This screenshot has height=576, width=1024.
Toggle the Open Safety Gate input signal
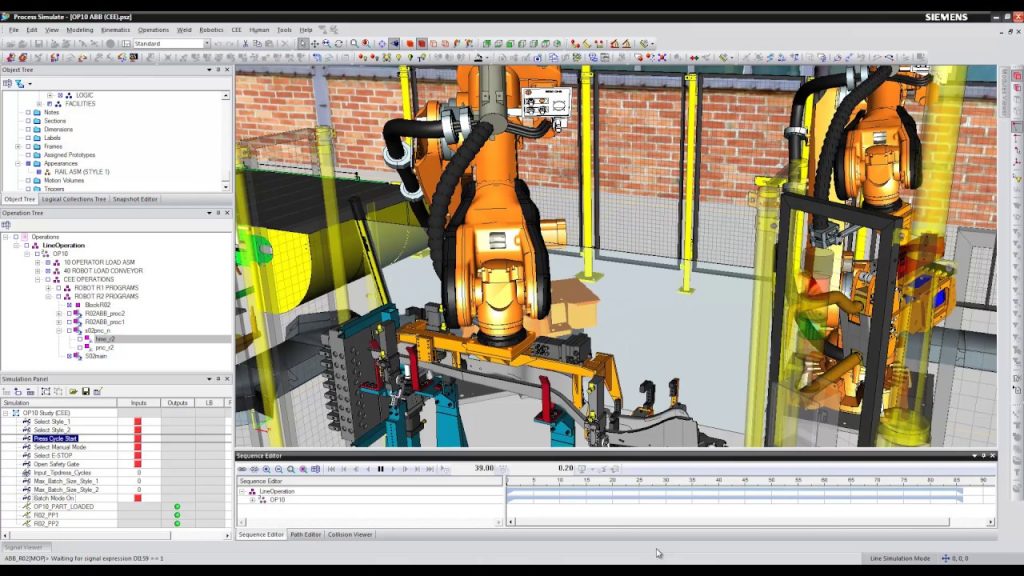pyautogui.click(x=136, y=464)
